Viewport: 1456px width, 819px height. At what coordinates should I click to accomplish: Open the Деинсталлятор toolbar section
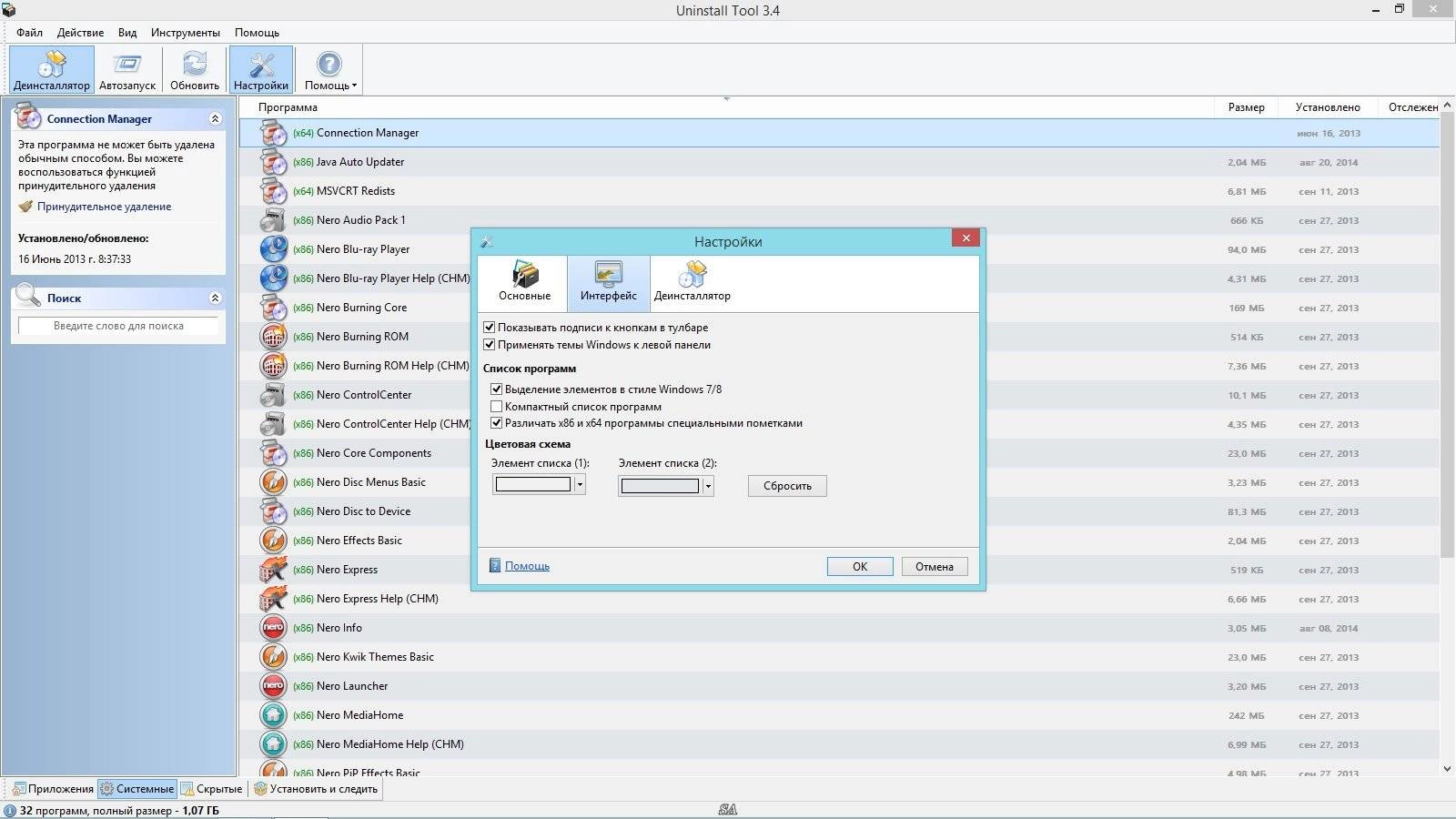click(52, 70)
